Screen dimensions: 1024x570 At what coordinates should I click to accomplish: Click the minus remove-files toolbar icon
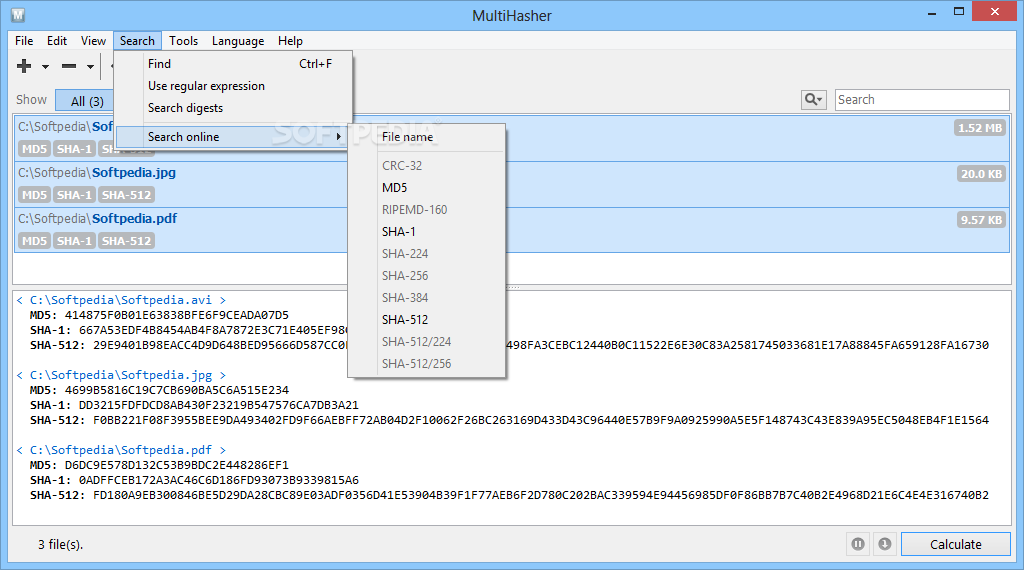(69, 66)
